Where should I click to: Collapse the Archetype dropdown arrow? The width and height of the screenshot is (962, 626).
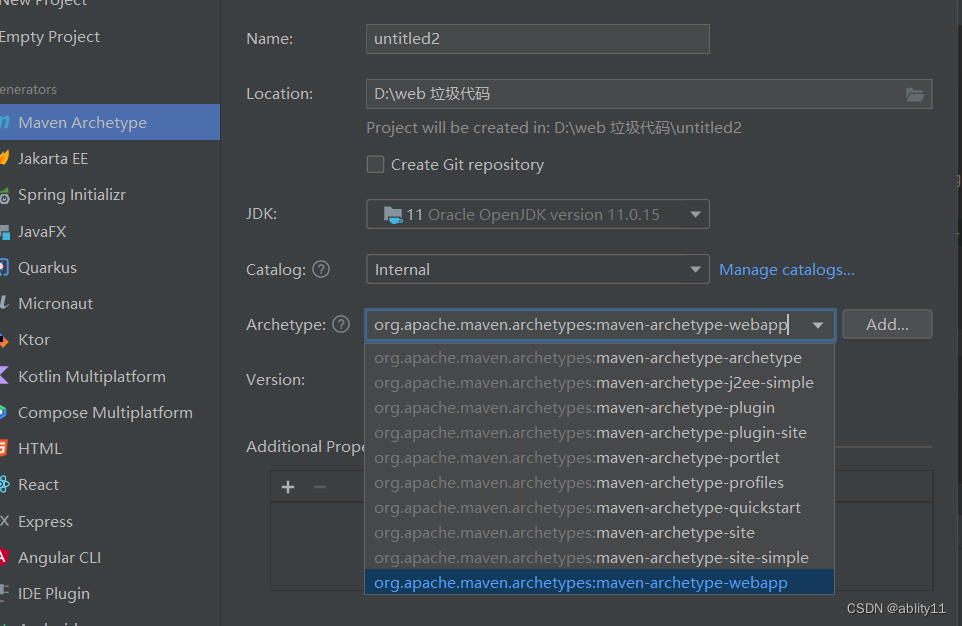818,325
